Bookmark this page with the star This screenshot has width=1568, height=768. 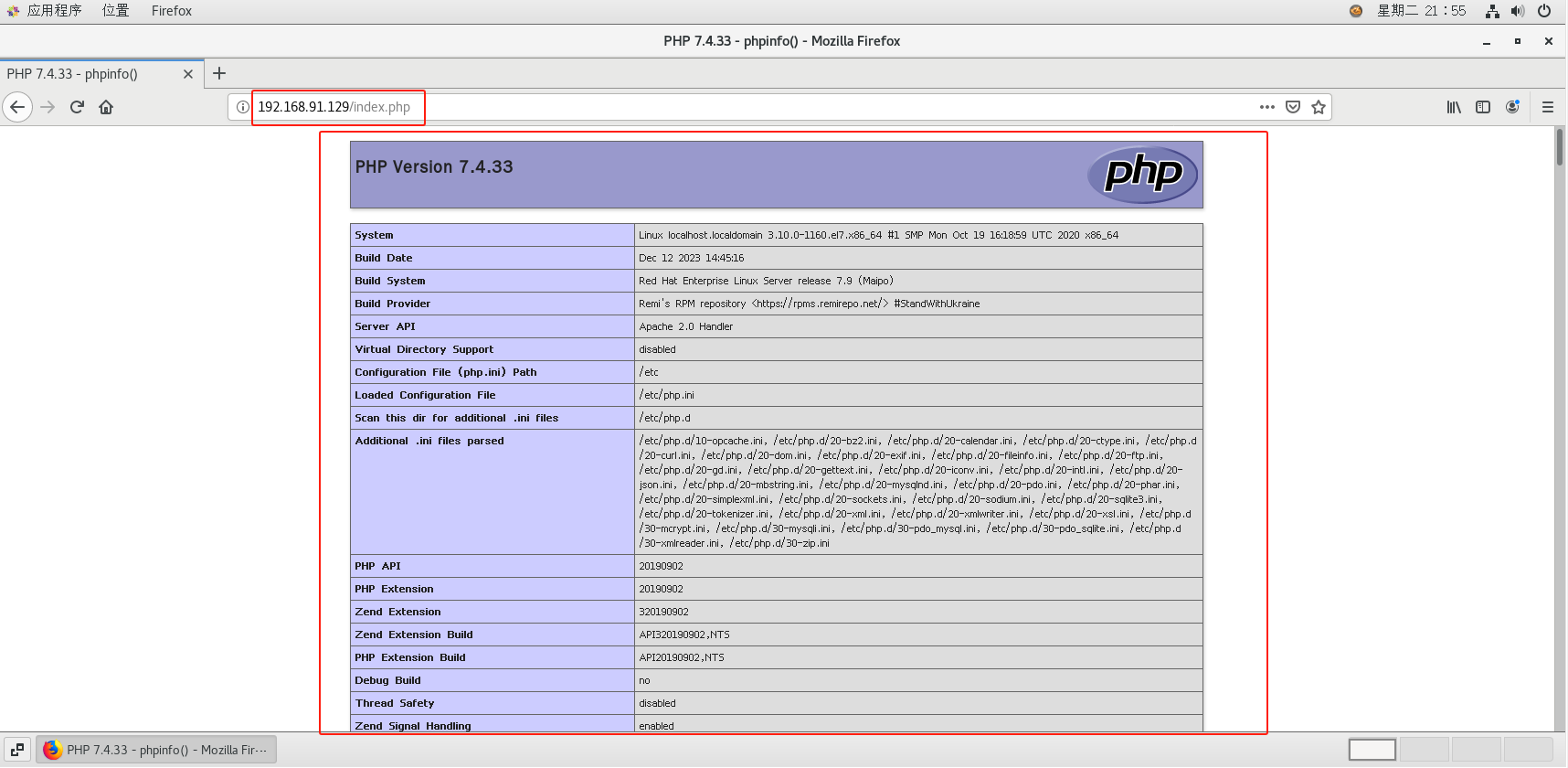click(x=1318, y=107)
